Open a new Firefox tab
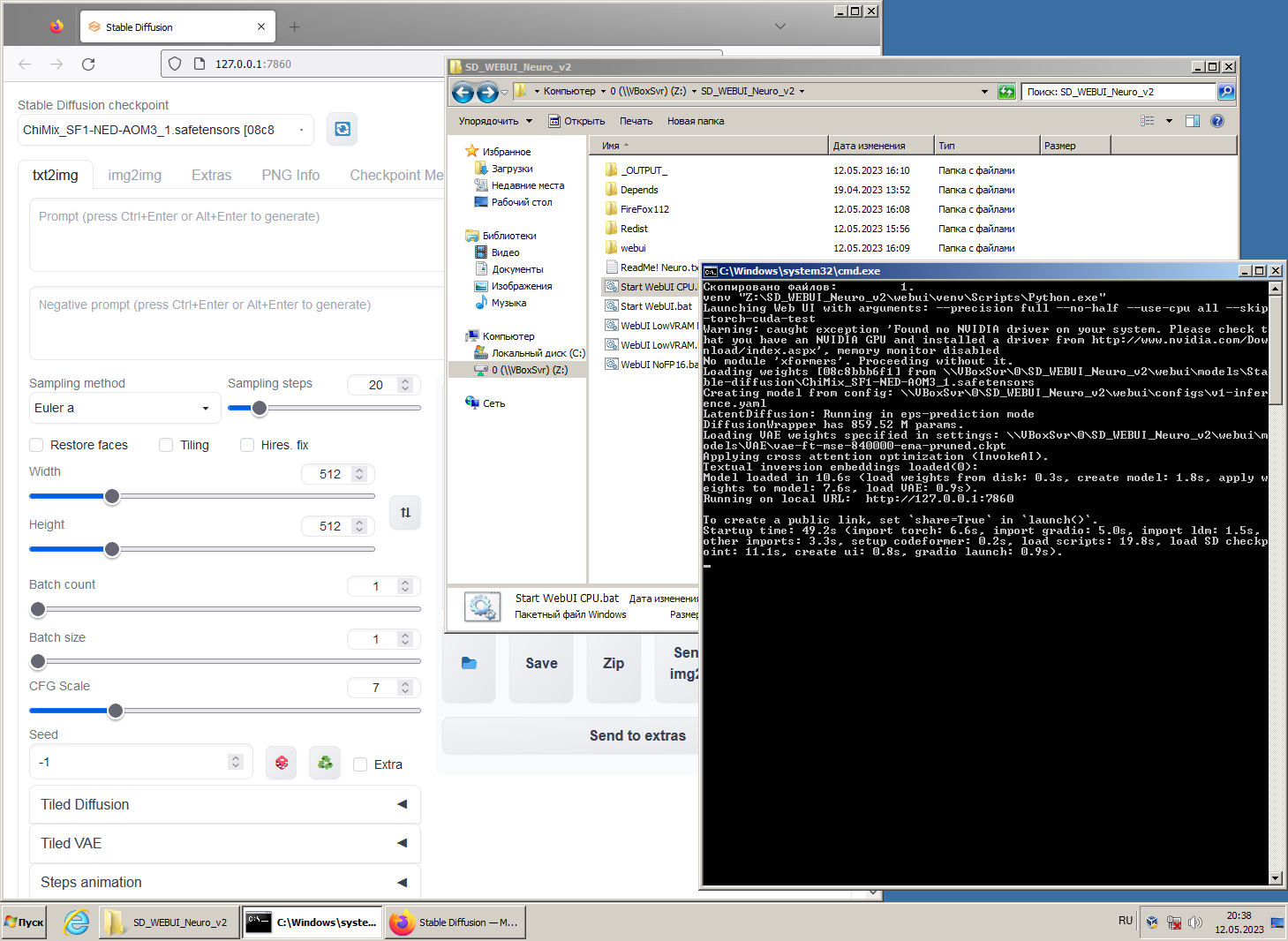Viewport: 1288px width, 941px height. point(295,26)
